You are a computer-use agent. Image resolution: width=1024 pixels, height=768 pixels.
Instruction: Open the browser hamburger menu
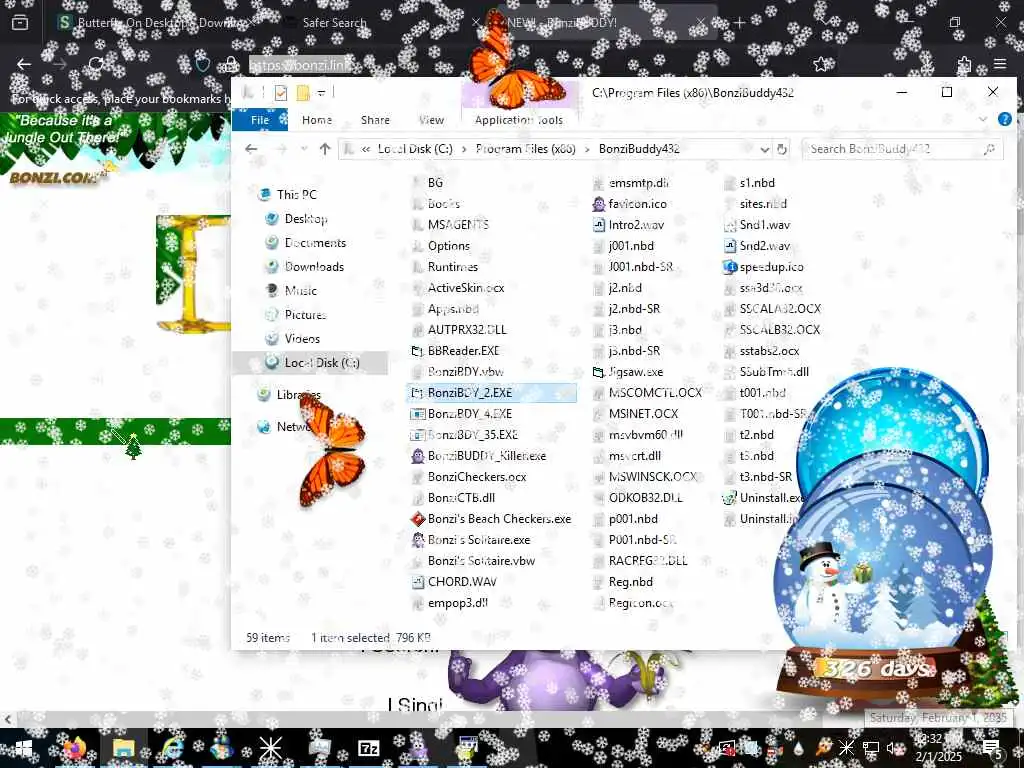[x=1000, y=64]
